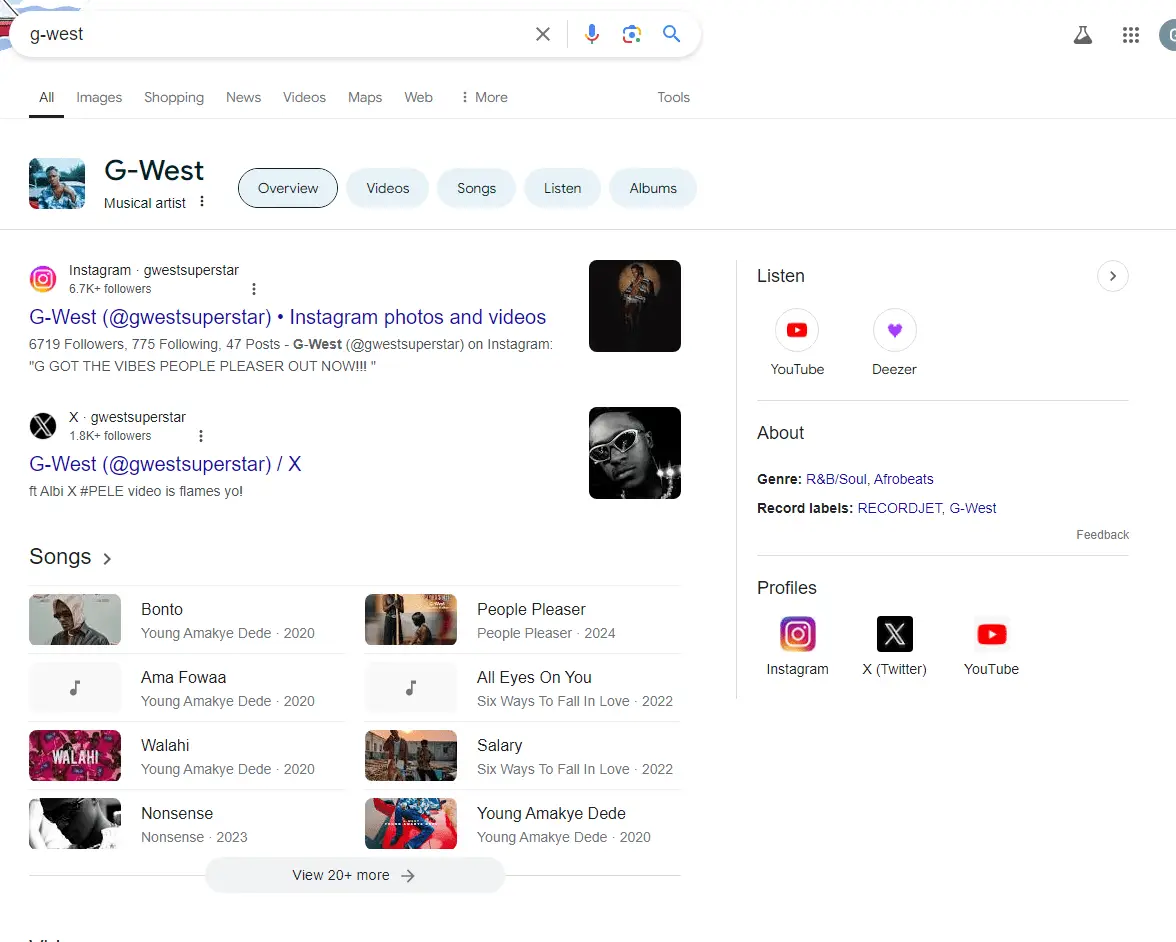Open X (Twitter) profile icon
Image resolution: width=1176 pixels, height=942 pixels.
[894, 634]
